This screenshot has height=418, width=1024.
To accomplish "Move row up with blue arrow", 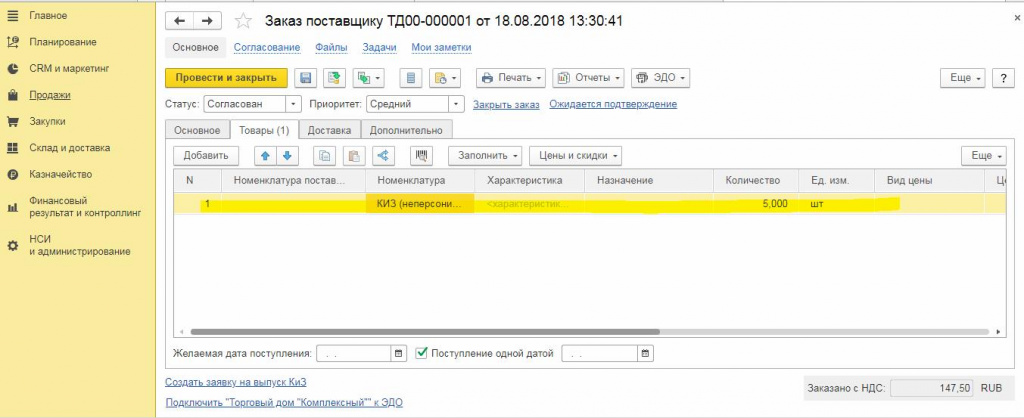I will (264, 155).
